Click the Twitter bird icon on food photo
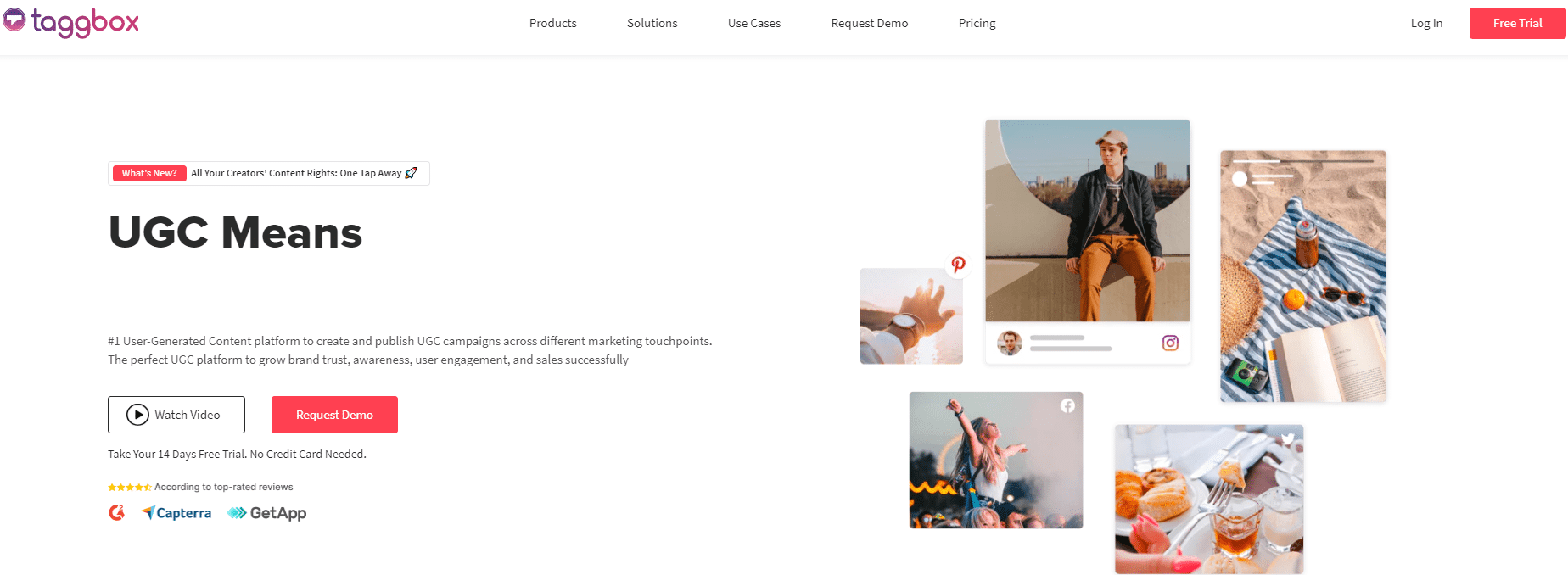Image resolution: width=1568 pixels, height=575 pixels. (1288, 438)
